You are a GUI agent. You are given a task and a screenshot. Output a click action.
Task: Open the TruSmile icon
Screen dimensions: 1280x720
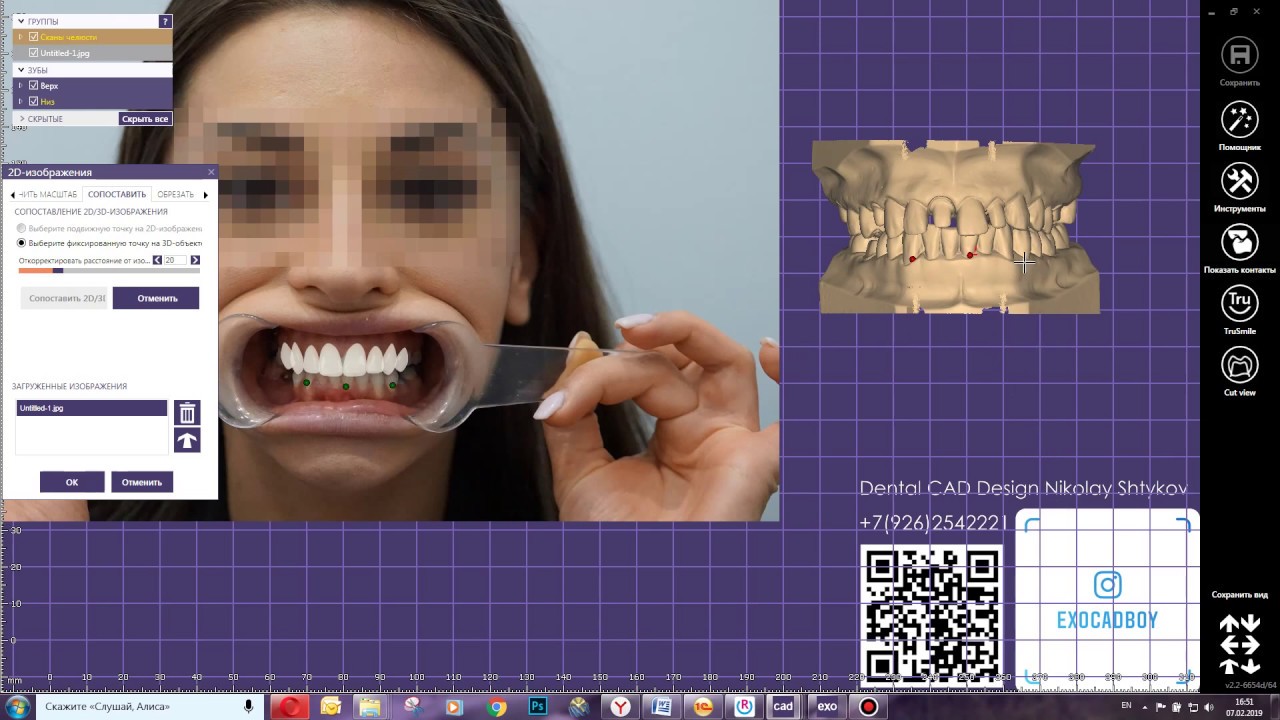pyautogui.click(x=1239, y=303)
